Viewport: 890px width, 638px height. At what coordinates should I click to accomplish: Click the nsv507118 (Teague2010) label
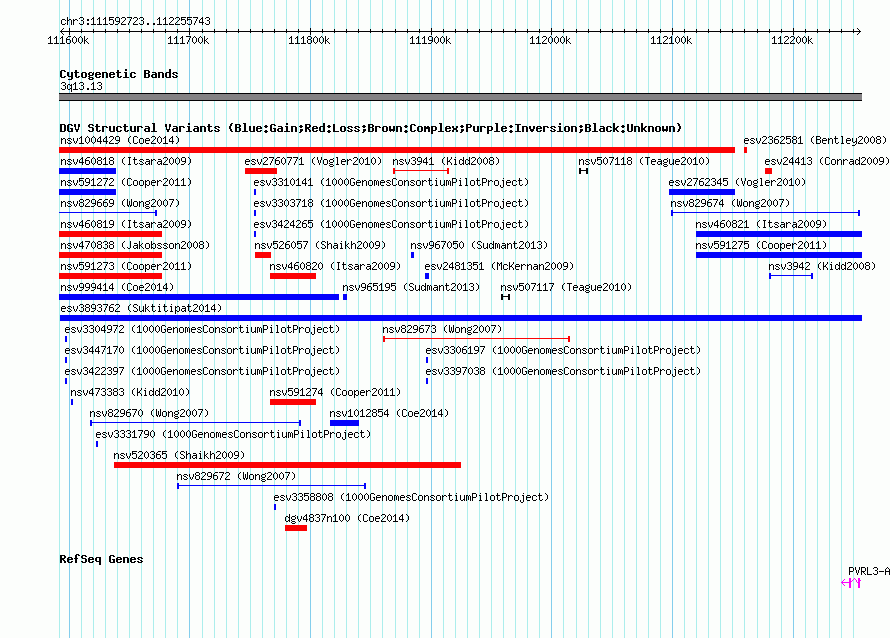coord(644,161)
